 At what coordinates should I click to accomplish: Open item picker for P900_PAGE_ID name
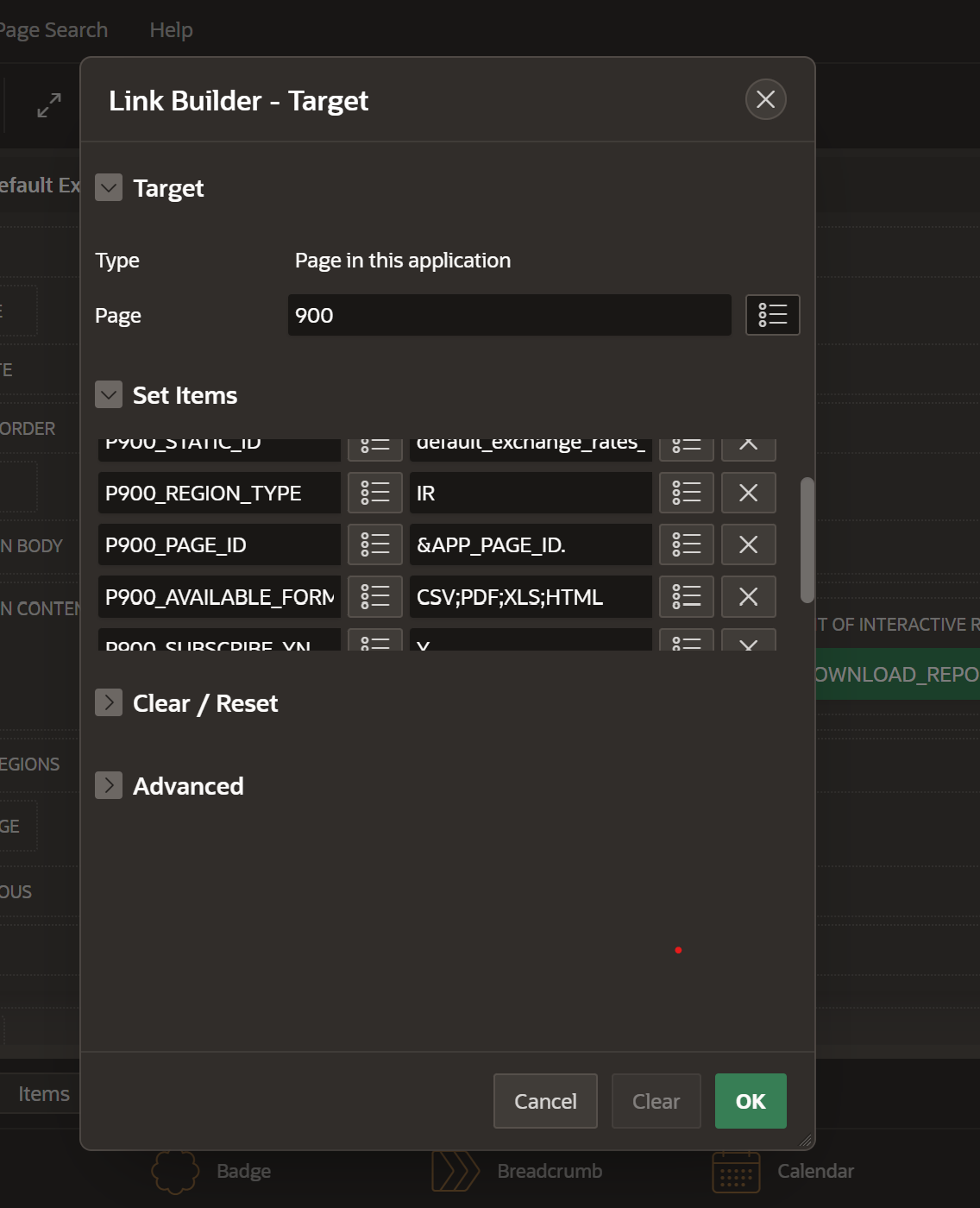[374, 544]
